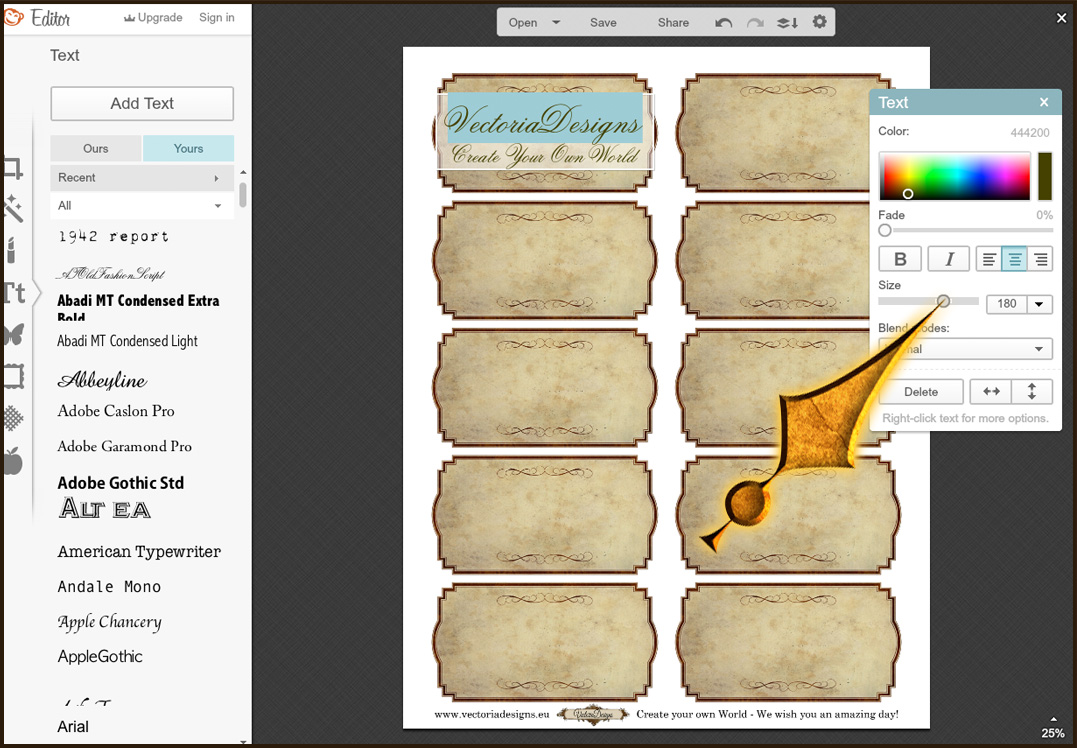Select the Arial font
Viewport: 1077px width, 748px height.
coord(73,727)
